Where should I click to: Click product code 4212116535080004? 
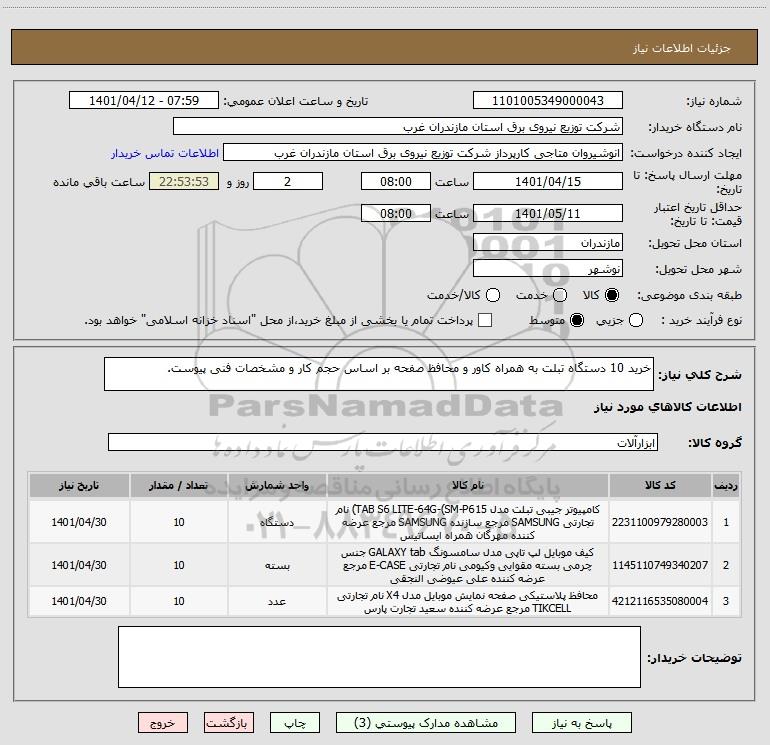[660, 601]
